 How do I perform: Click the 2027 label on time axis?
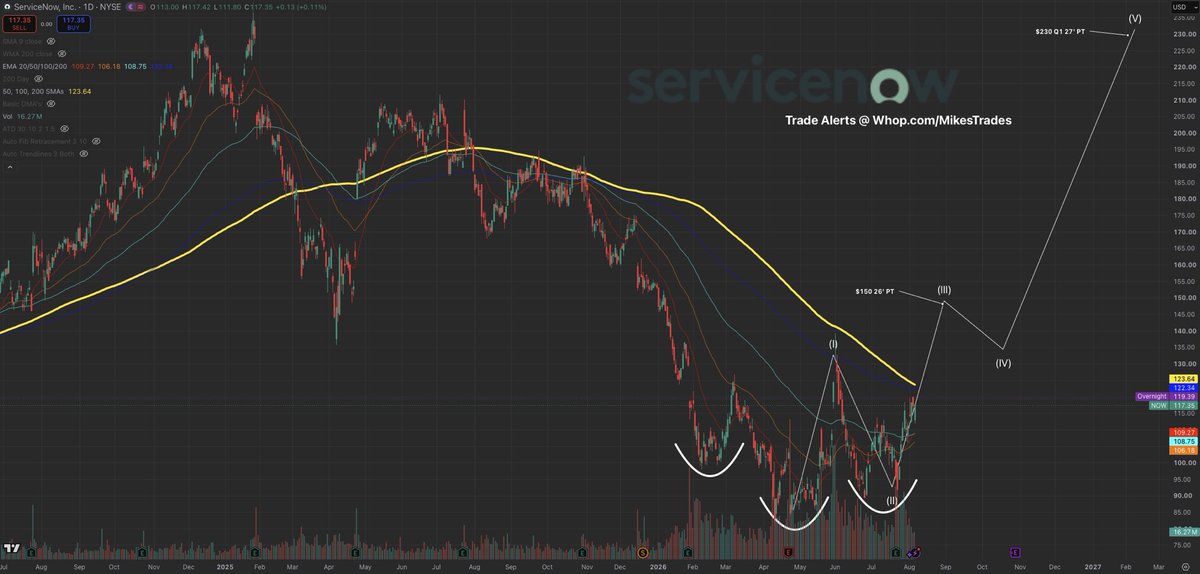click(1093, 565)
